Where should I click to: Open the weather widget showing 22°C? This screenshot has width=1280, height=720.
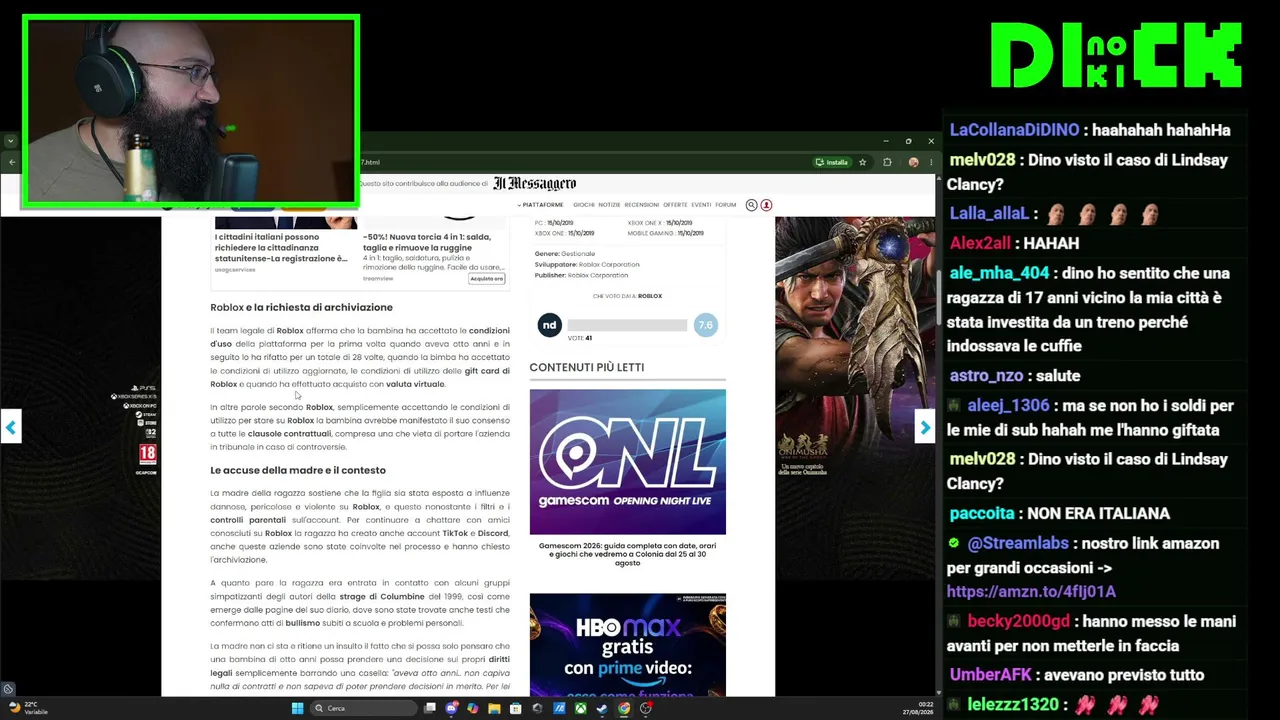coord(28,708)
